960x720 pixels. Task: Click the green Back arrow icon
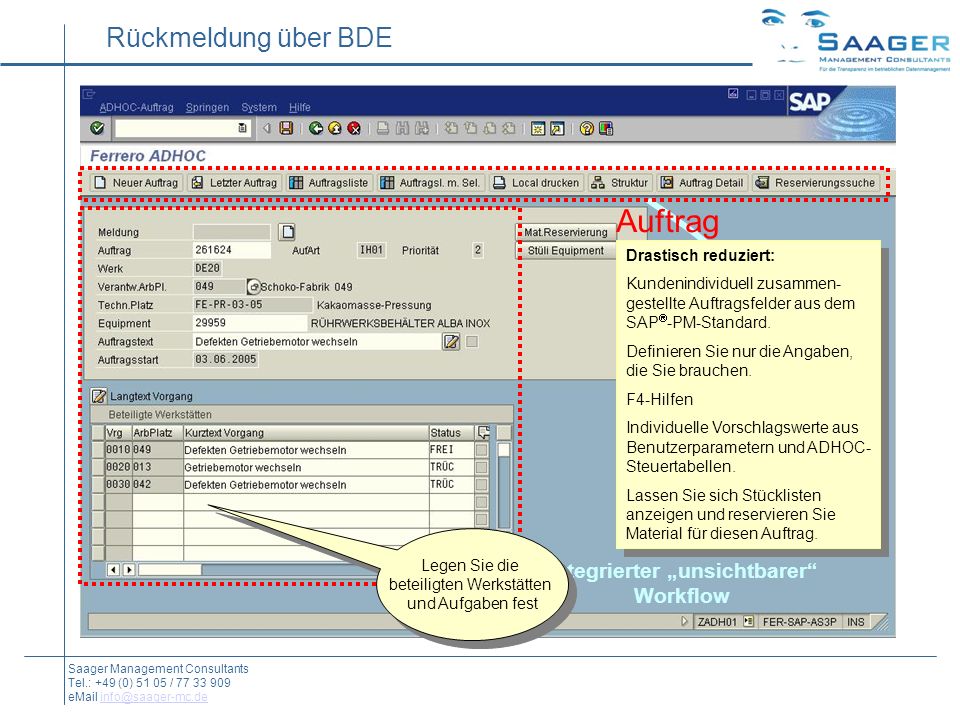point(316,128)
